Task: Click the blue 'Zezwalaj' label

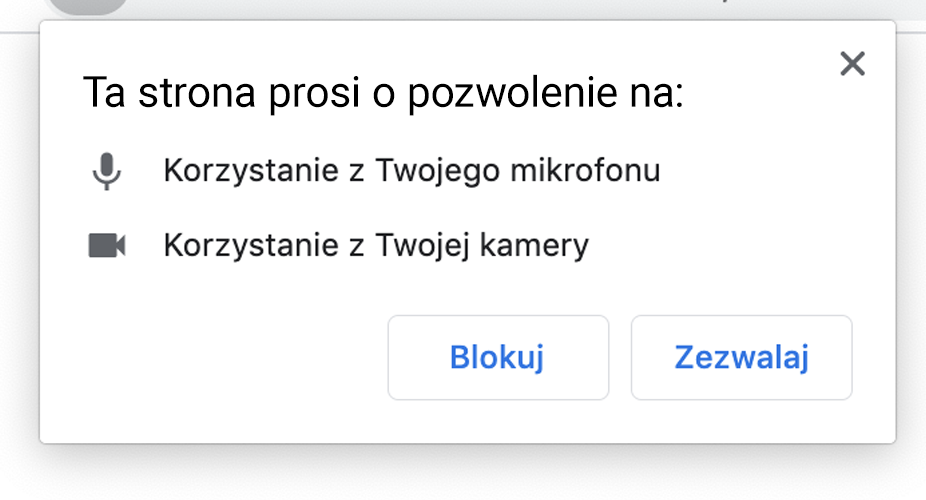Action: point(741,358)
